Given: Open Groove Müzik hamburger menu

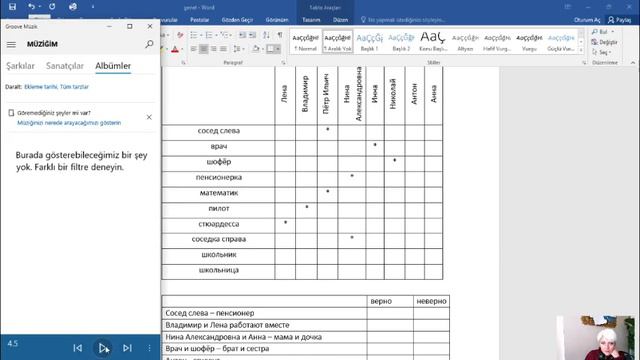Looking at the screenshot, I should coord(11,44).
